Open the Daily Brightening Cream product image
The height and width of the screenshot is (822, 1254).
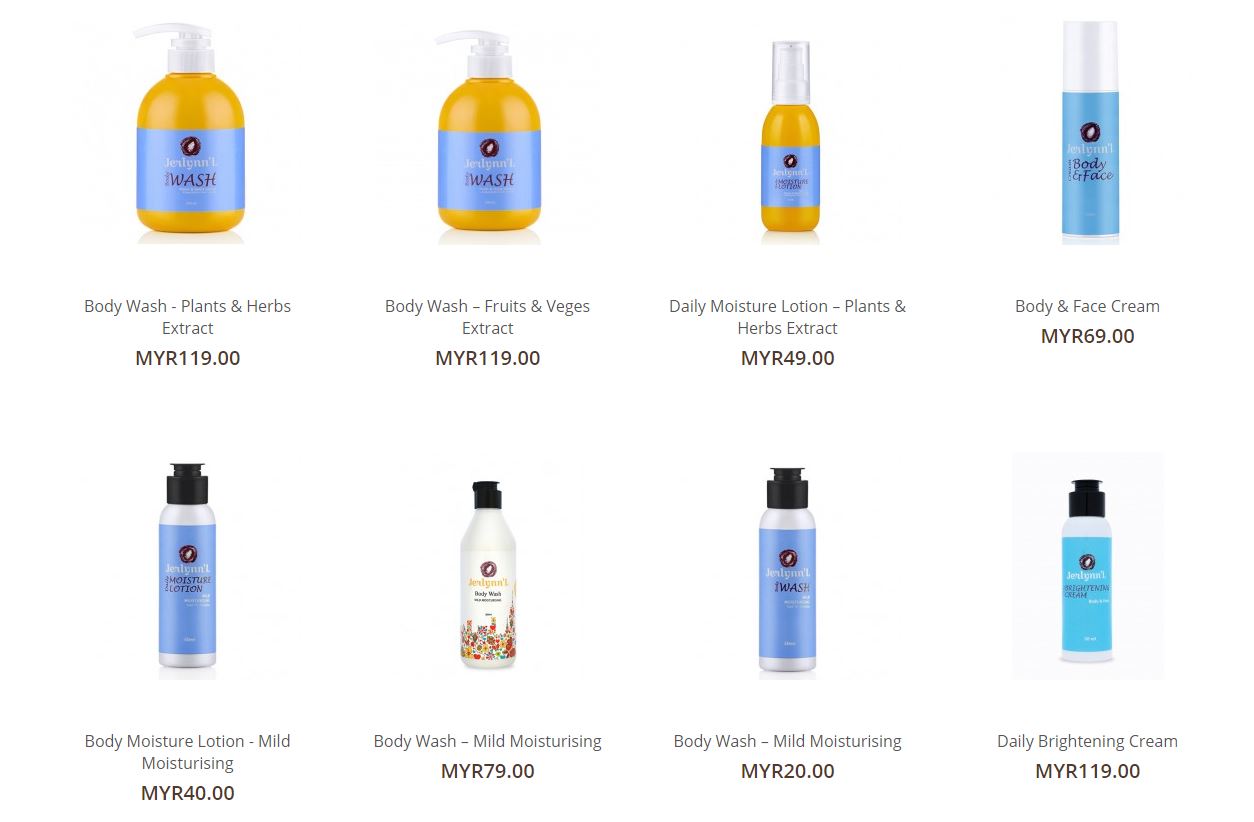pos(1088,566)
